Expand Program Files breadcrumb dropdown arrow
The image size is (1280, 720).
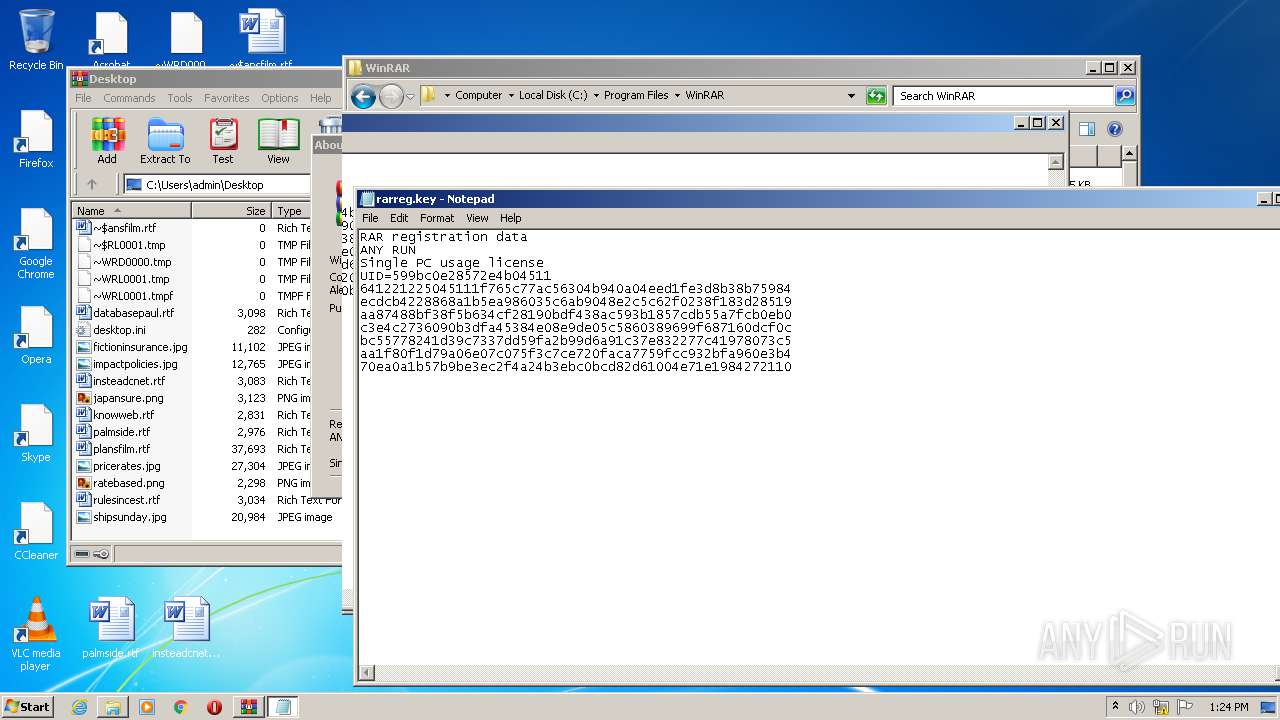click(677, 96)
